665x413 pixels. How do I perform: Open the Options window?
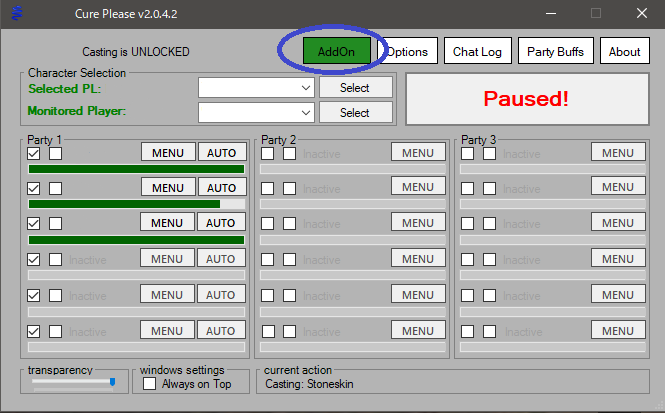(x=407, y=51)
